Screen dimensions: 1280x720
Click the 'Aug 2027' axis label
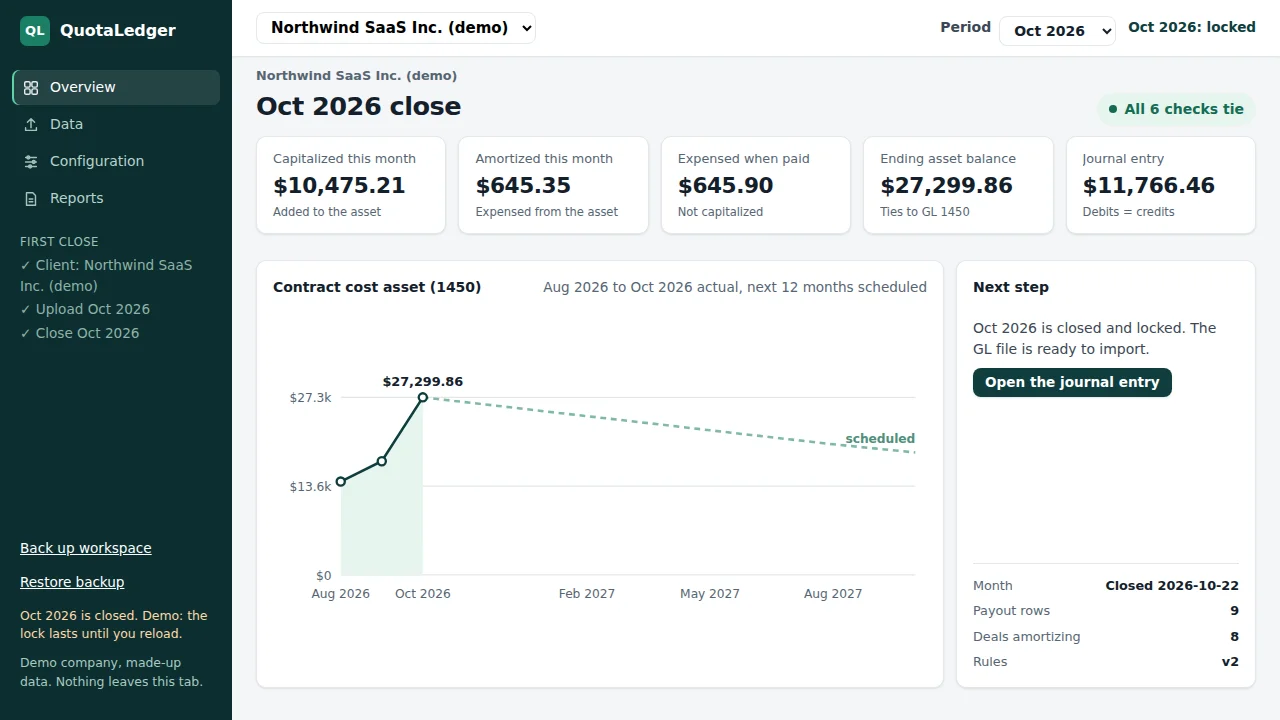[833, 594]
